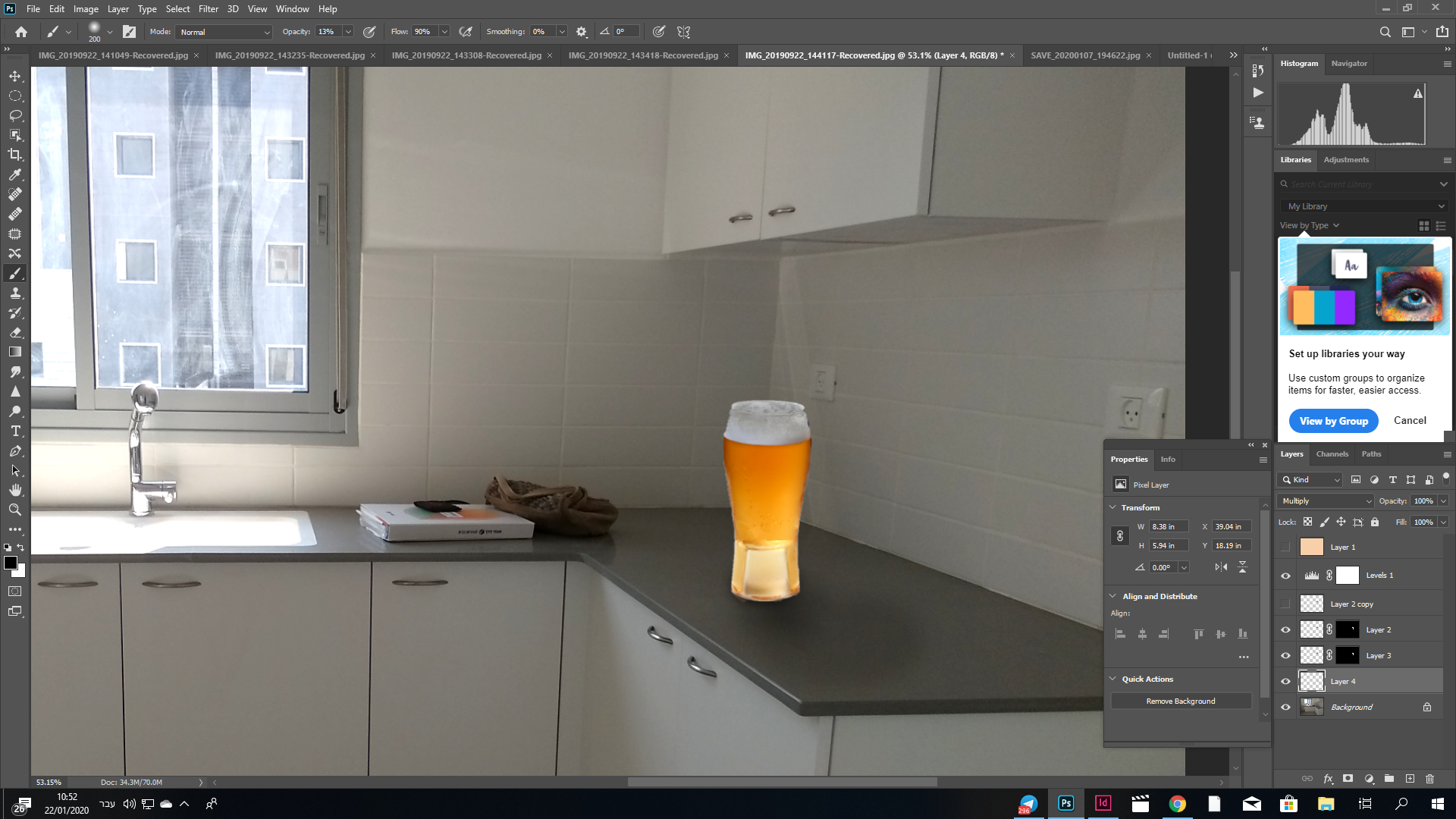Click the View by Group button

pos(1333,421)
